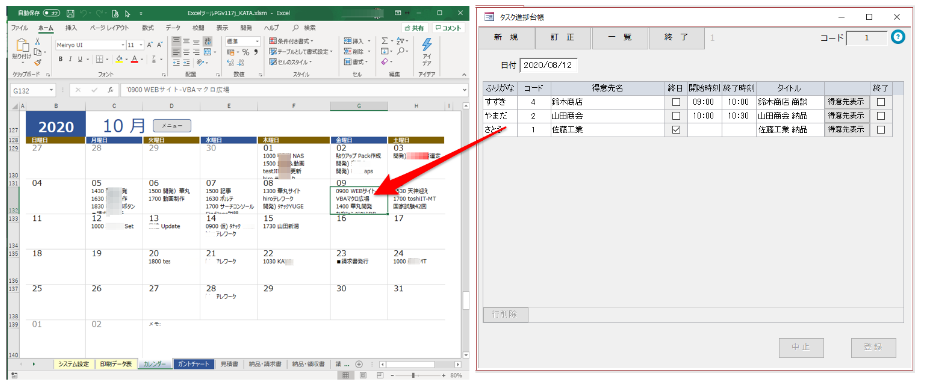Switch to ガントチャート sheet tab
The image size is (926, 387).
(193, 364)
